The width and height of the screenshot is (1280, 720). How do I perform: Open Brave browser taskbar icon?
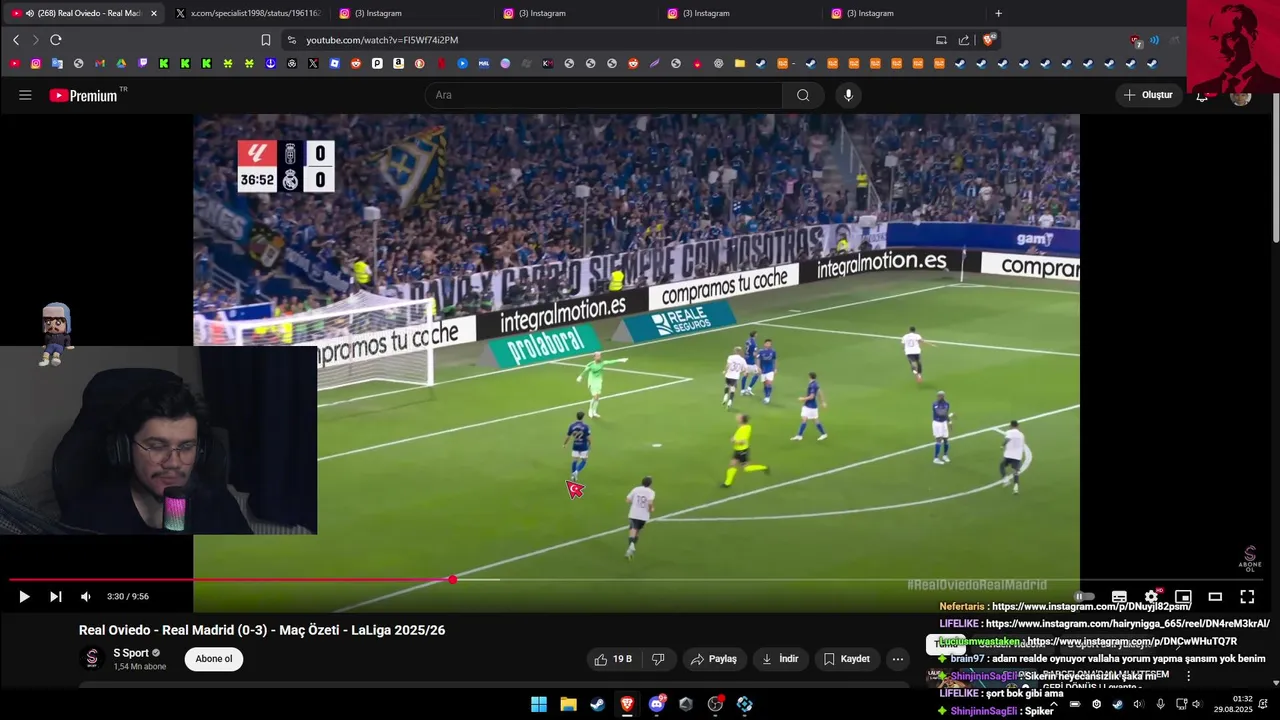coord(627,704)
